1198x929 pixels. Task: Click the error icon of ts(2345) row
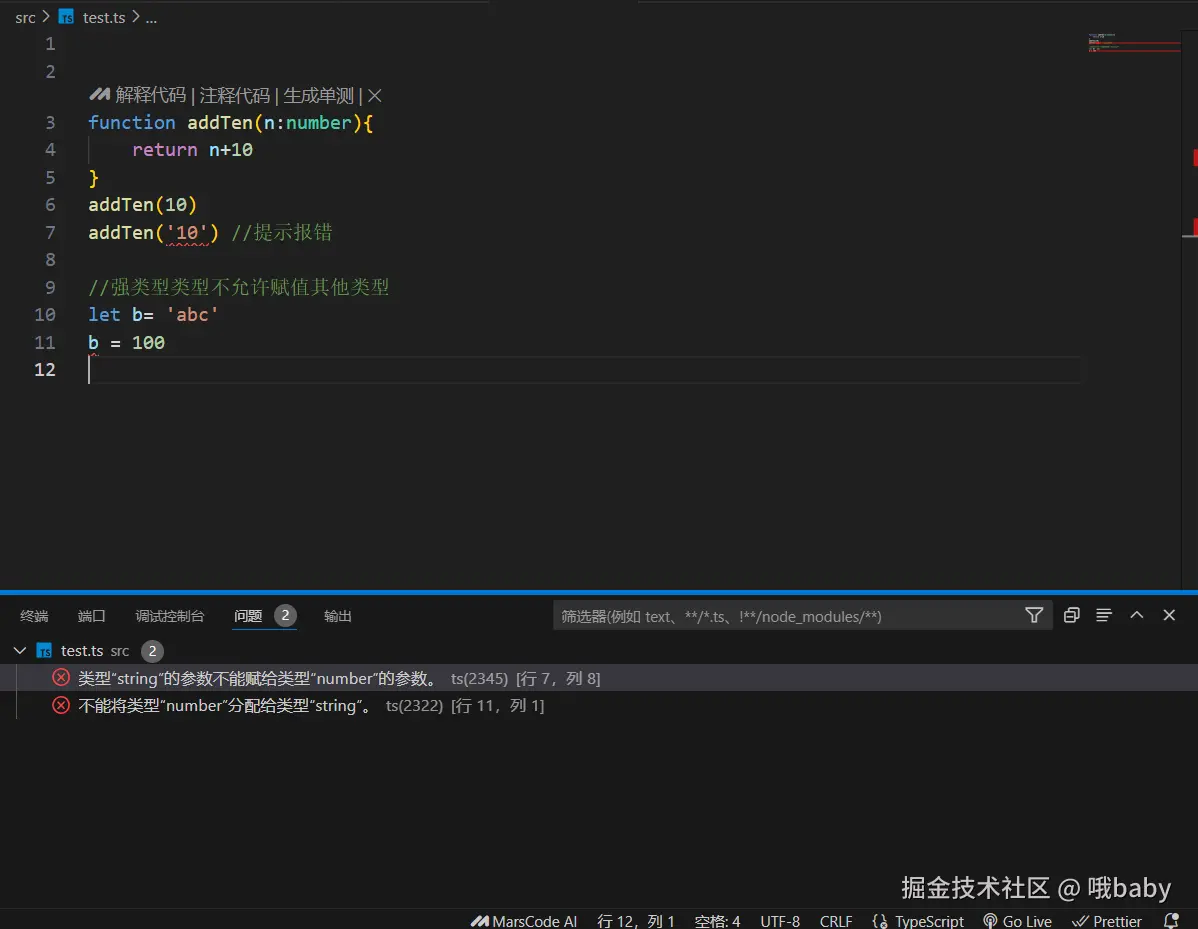pyautogui.click(x=61, y=678)
